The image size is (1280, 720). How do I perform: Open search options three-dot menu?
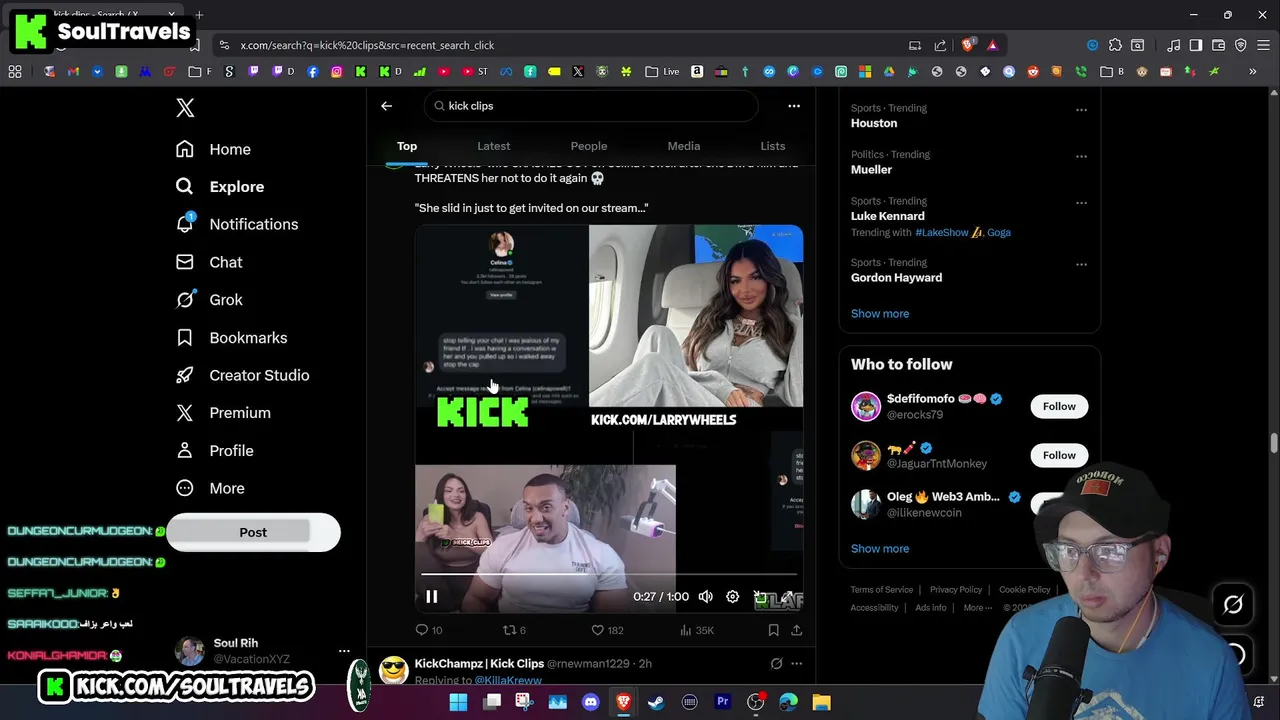[x=794, y=106]
